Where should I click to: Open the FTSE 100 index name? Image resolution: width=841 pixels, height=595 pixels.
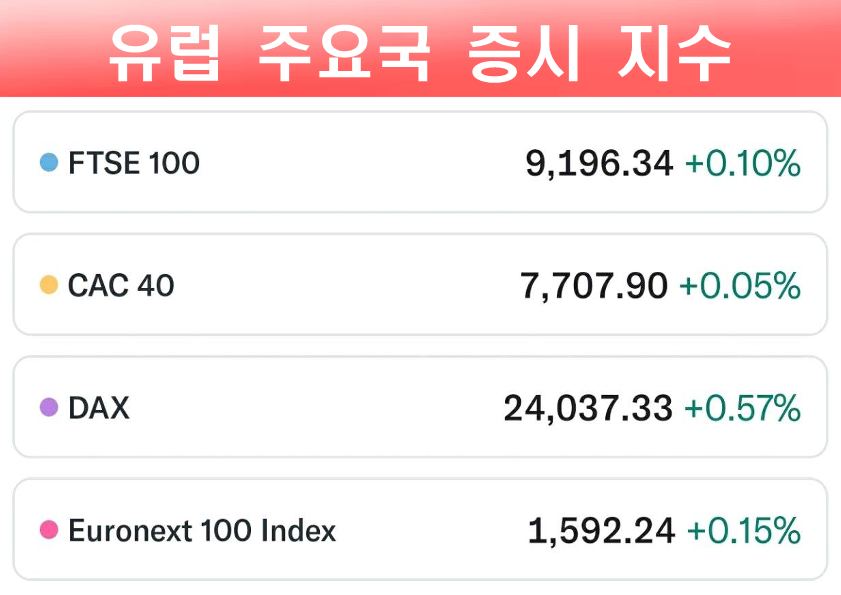pyautogui.click(x=134, y=162)
